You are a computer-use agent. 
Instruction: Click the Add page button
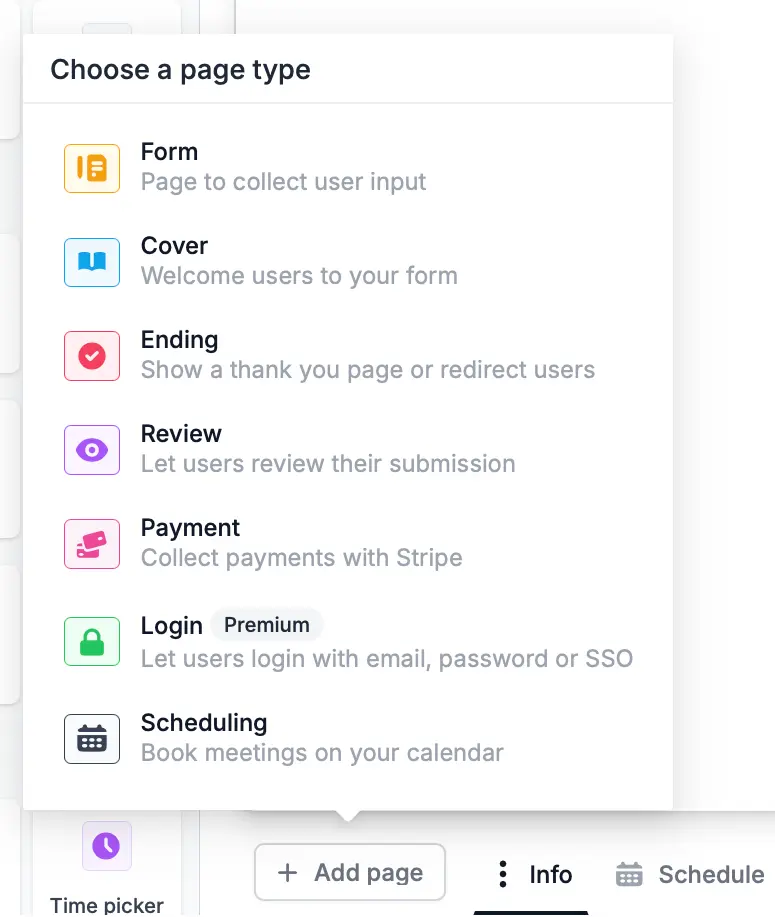(350, 872)
